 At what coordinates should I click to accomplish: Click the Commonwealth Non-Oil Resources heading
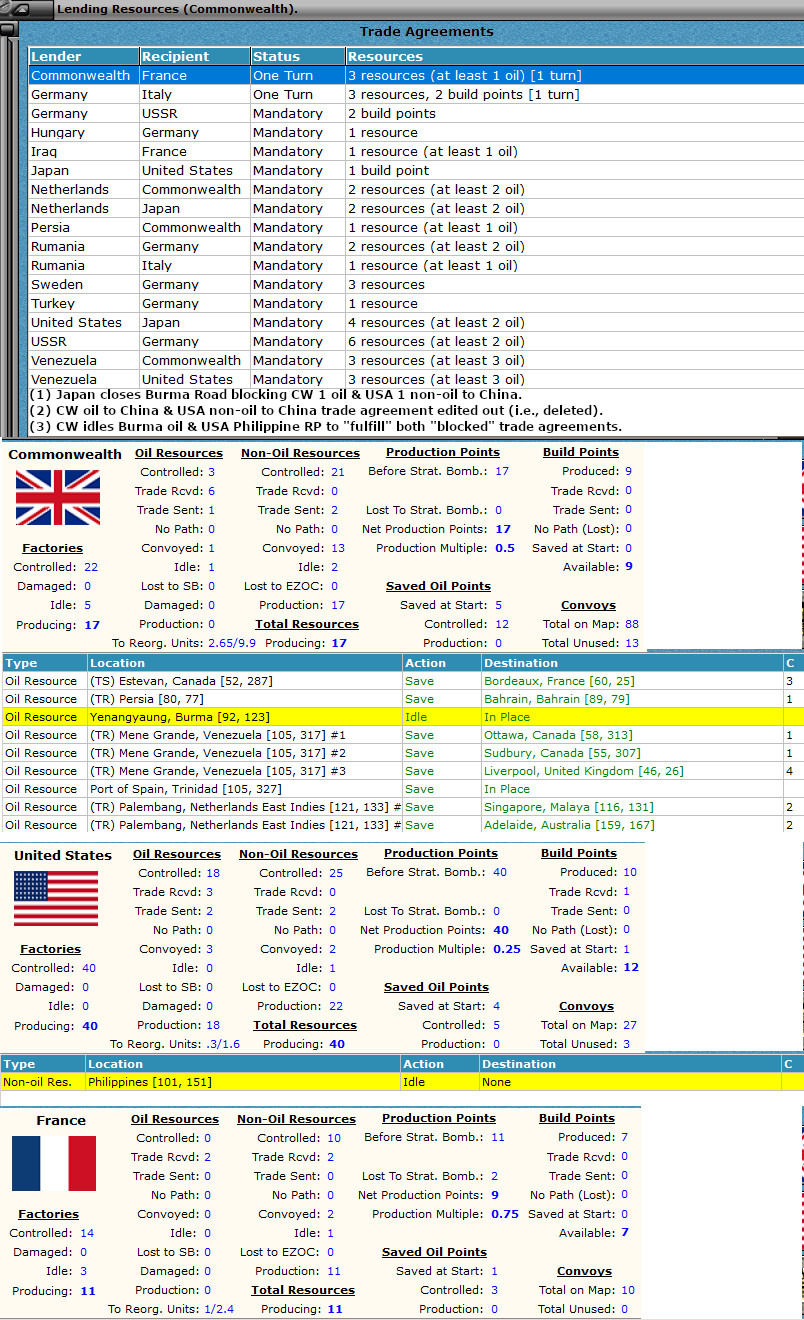(x=301, y=453)
